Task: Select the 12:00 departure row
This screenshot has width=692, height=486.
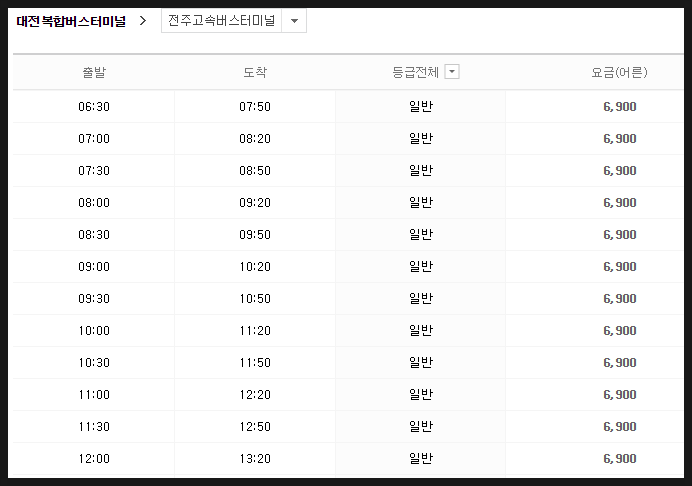Action: [x=348, y=459]
